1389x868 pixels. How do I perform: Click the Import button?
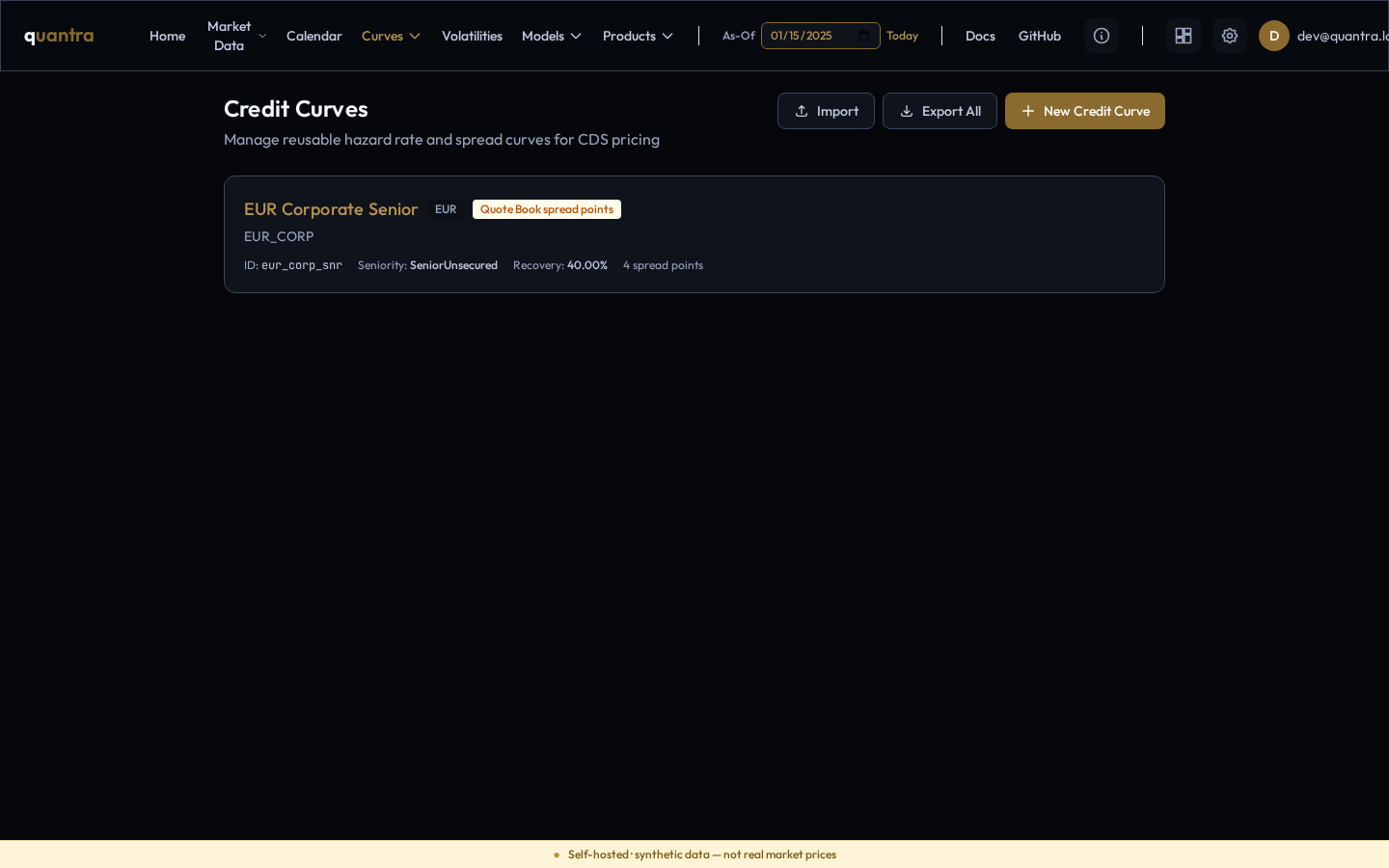tap(826, 111)
